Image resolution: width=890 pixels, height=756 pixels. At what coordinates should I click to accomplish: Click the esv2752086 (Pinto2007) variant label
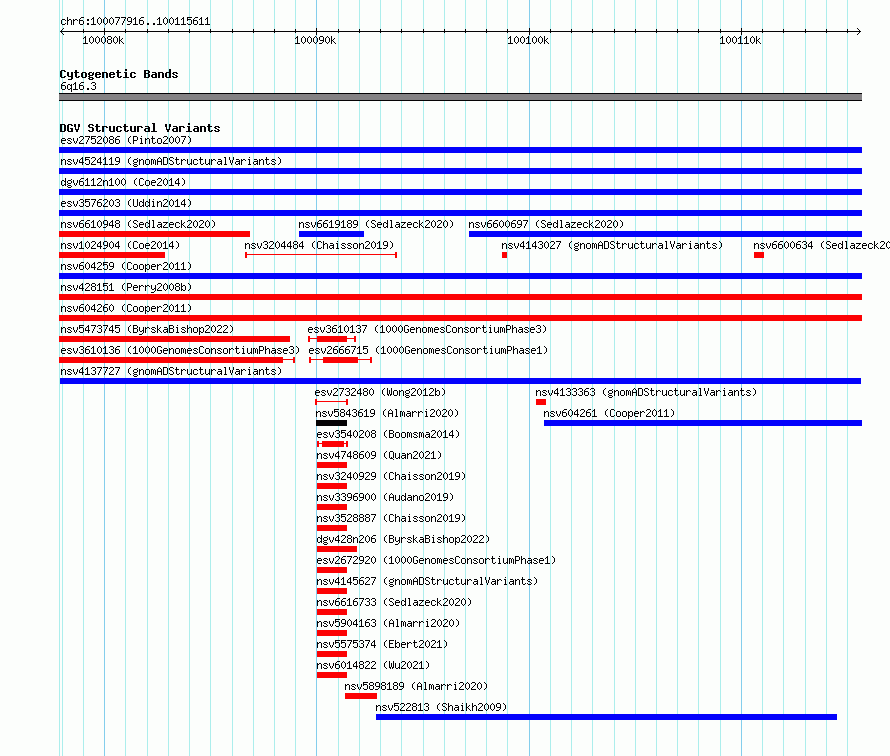(x=126, y=140)
